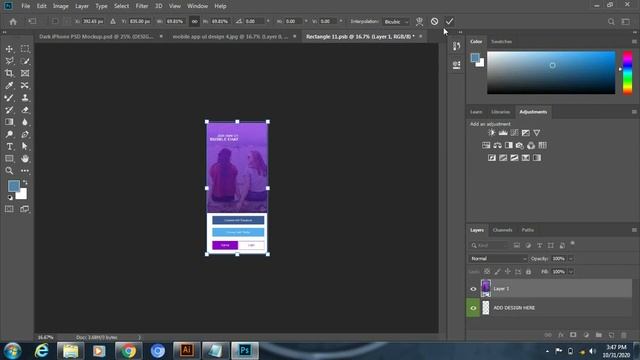Image resolution: width=640 pixels, height=360 pixels.
Task: Toggle relative positioning triangle for reference point
Action: click(x=113, y=21)
